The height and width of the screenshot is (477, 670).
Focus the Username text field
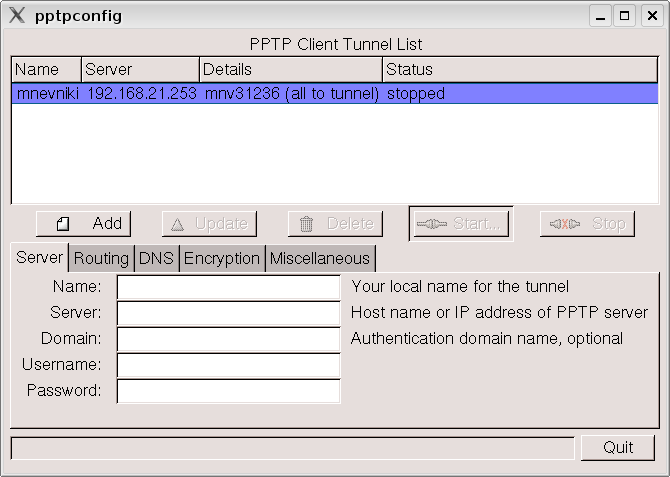pyautogui.click(x=229, y=365)
